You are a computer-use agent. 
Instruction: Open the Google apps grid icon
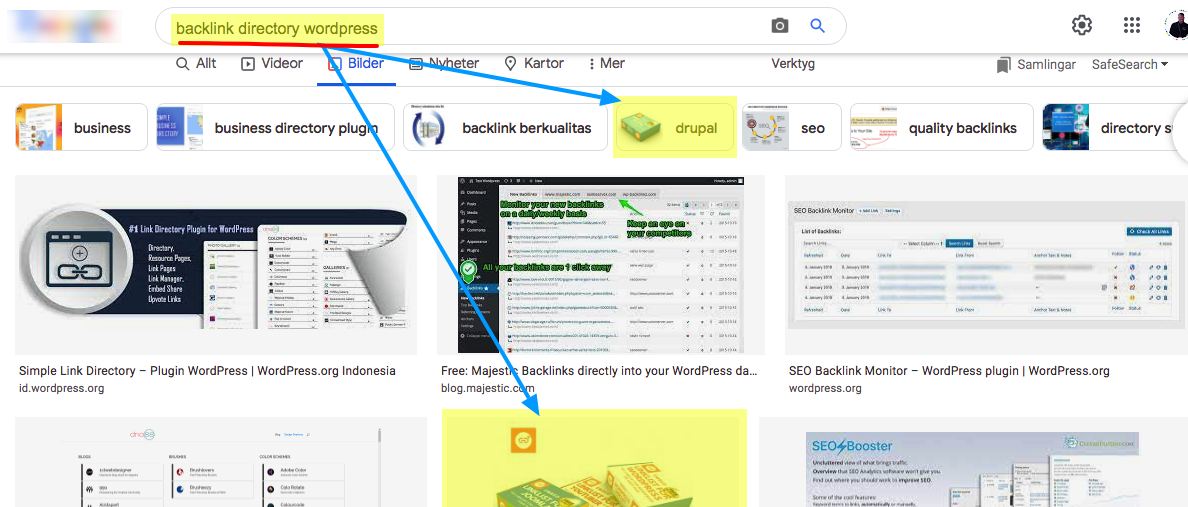point(1132,26)
